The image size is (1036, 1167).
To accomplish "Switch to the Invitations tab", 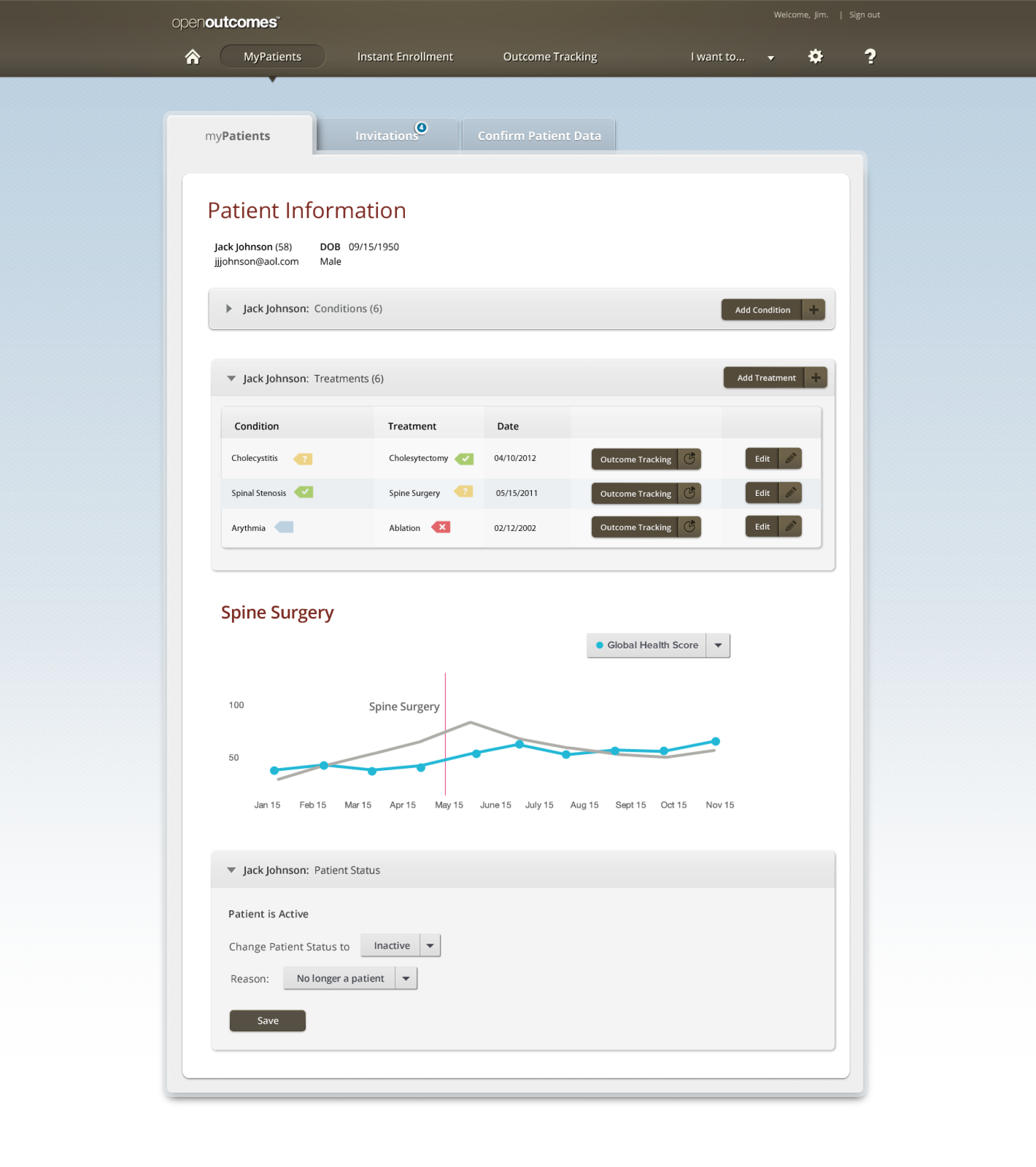I will [x=386, y=136].
